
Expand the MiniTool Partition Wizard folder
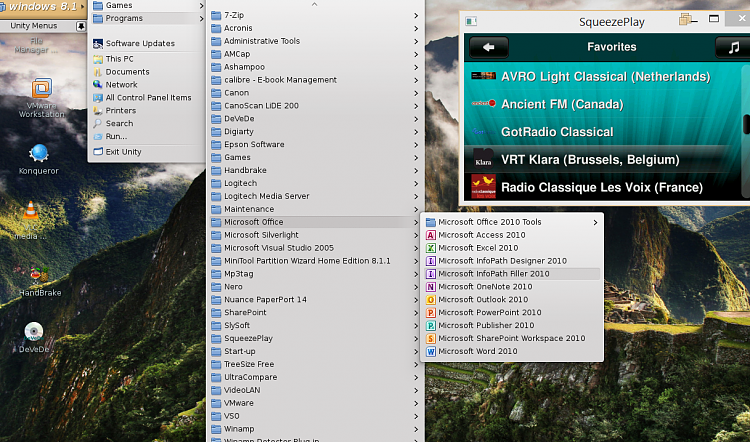coord(315,261)
